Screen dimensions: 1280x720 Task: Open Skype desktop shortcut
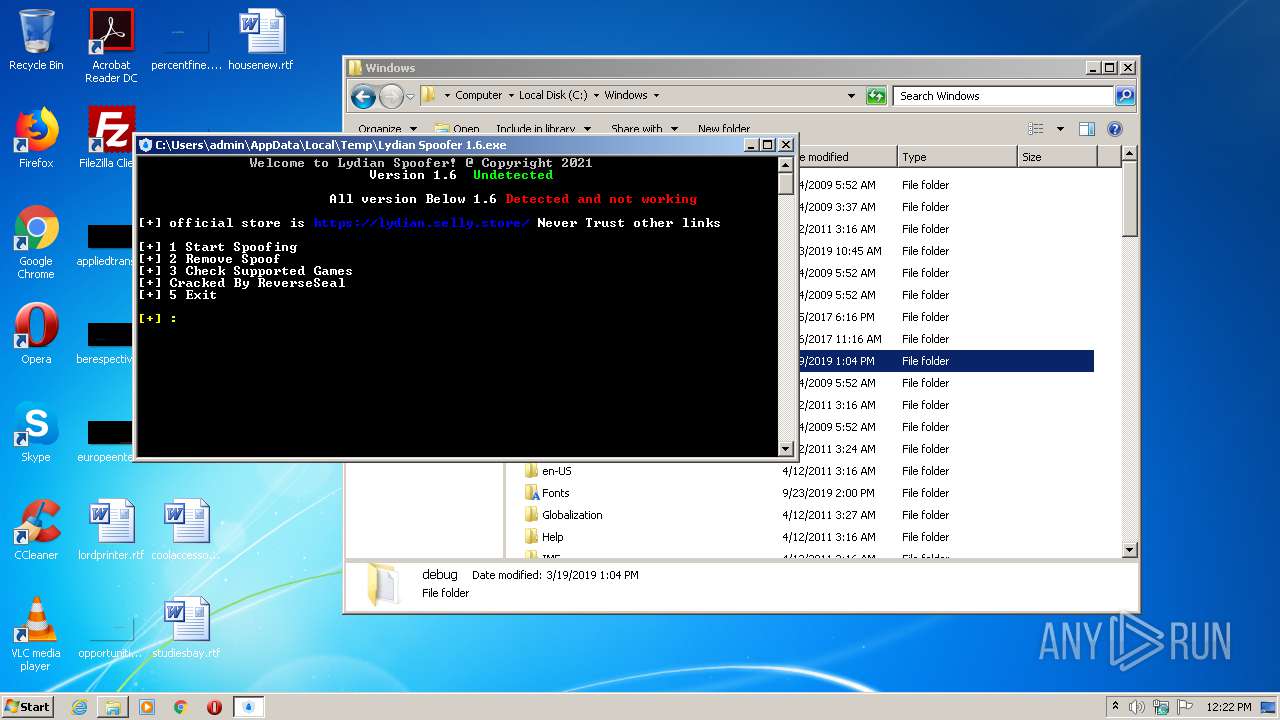point(36,432)
